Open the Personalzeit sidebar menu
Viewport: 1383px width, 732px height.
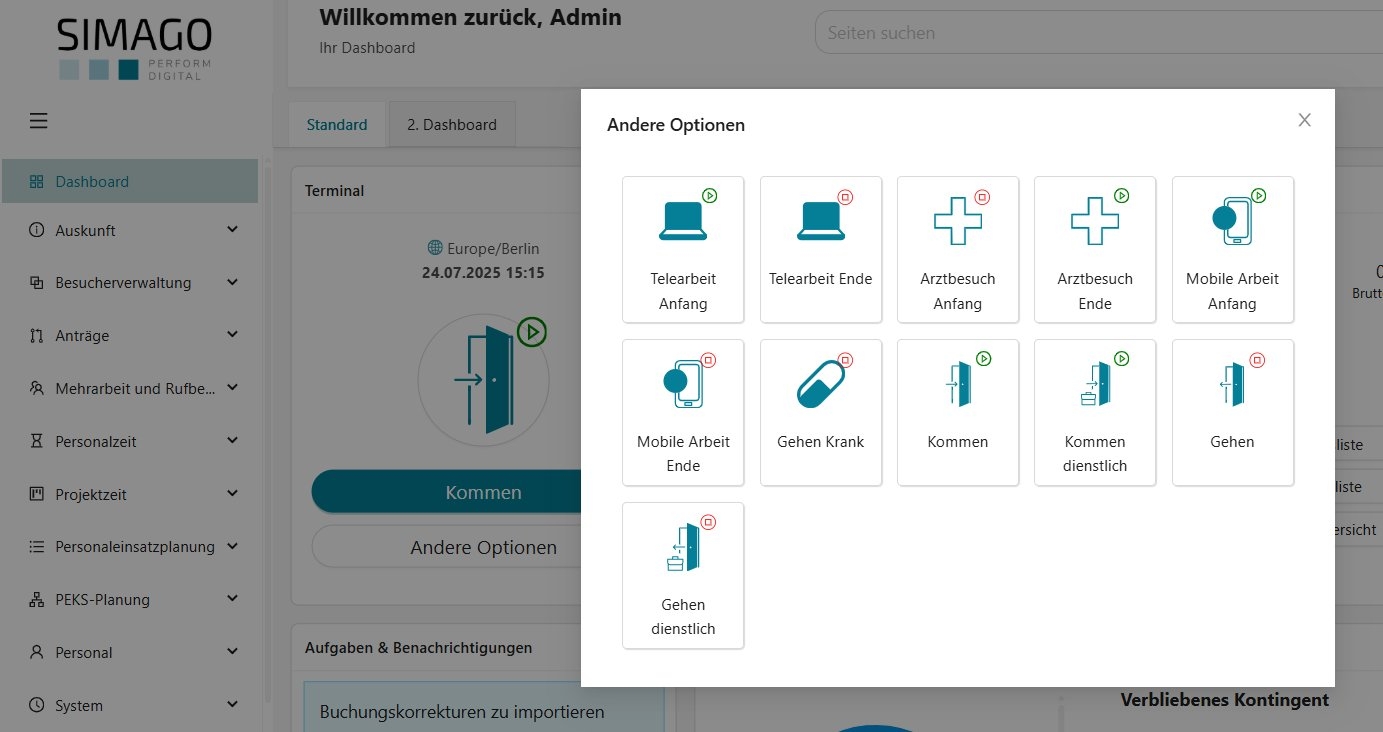click(130, 441)
